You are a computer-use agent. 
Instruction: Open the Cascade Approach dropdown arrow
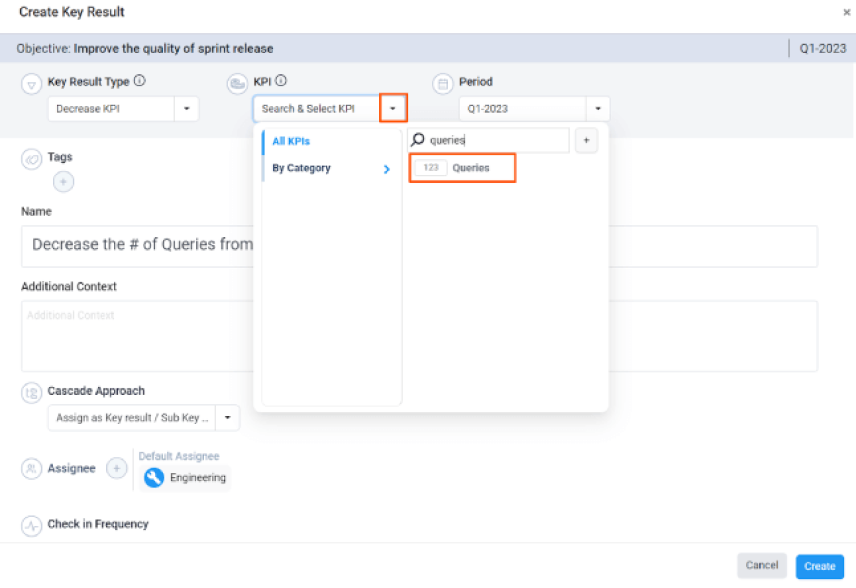[x=228, y=418]
